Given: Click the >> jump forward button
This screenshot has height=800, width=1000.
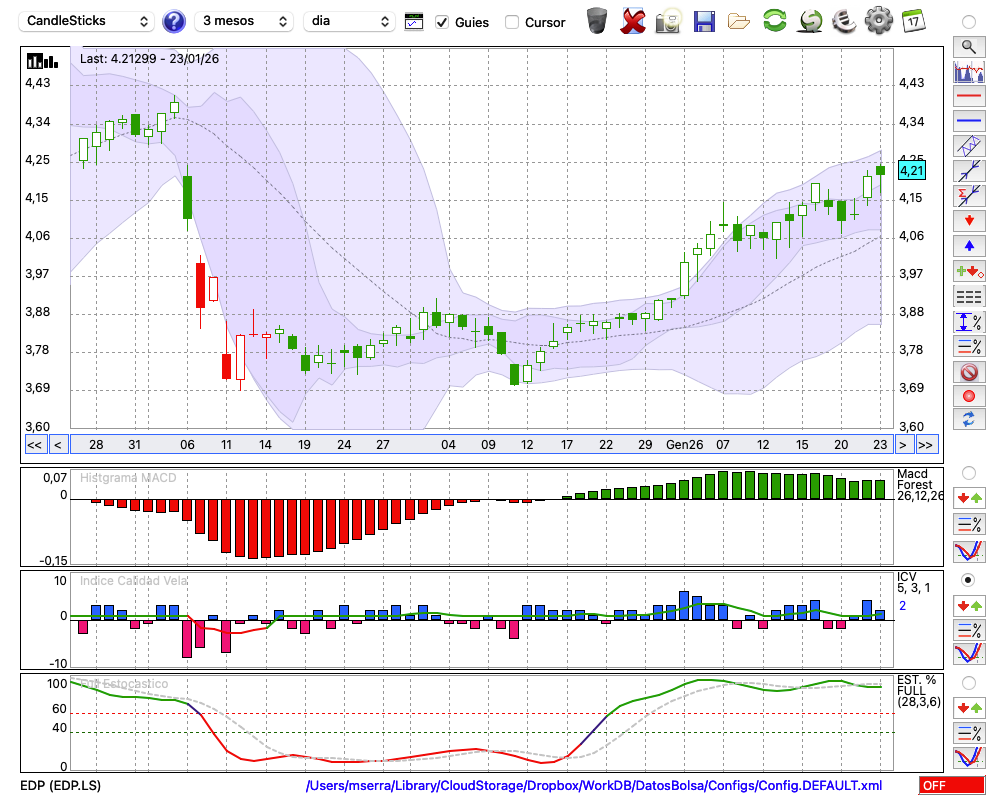Looking at the screenshot, I should [926, 445].
